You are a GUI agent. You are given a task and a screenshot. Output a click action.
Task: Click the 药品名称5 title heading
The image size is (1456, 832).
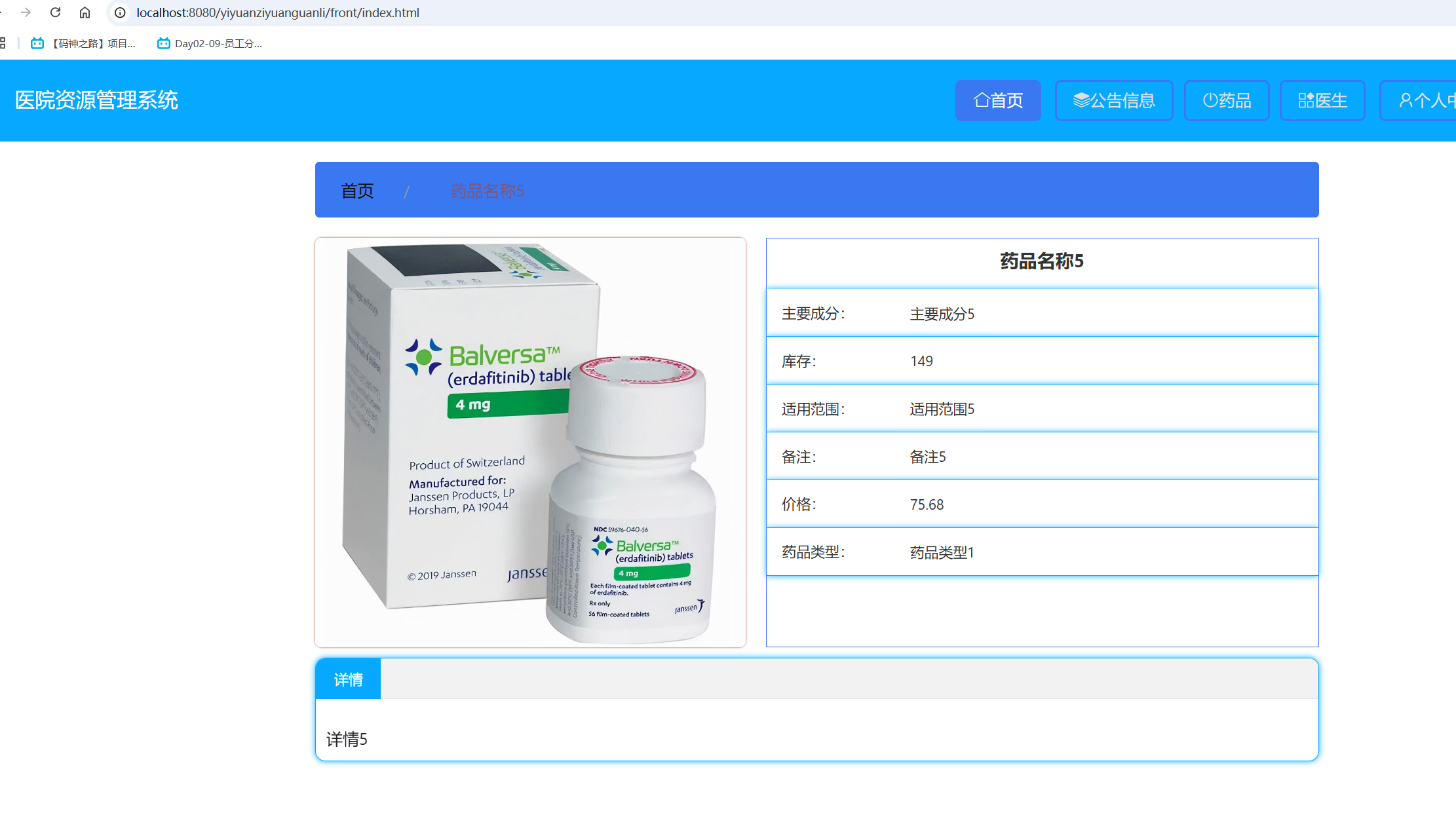click(x=1041, y=261)
